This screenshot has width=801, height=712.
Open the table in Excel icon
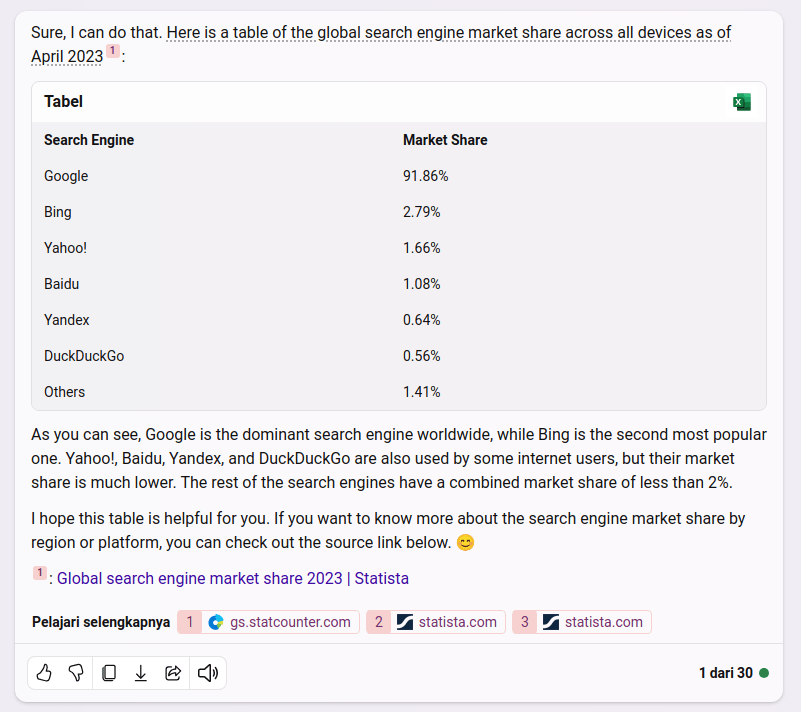(742, 102)
